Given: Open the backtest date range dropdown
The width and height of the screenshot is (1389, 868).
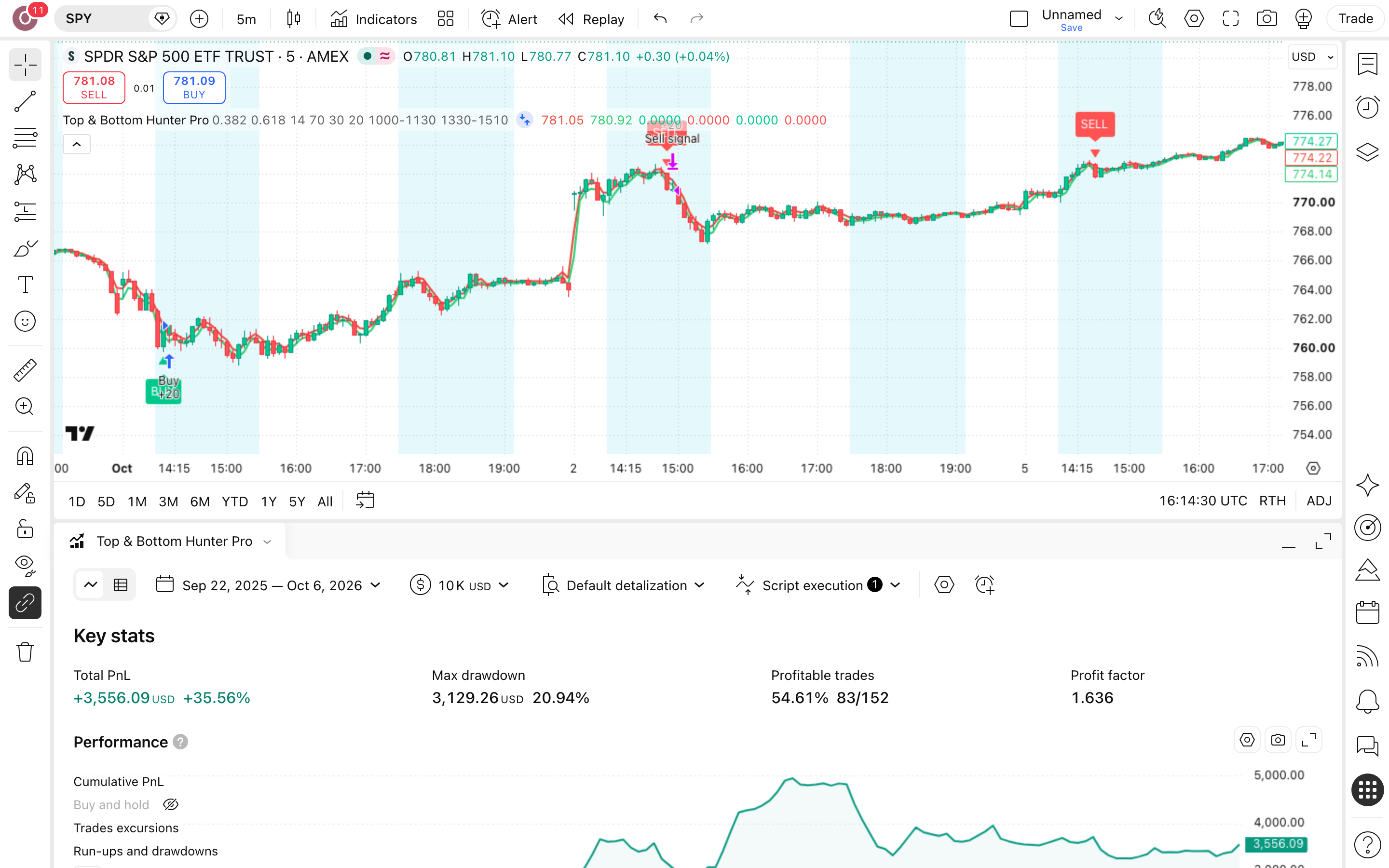Looking at the screenshot, I should (x=269, y=585).
